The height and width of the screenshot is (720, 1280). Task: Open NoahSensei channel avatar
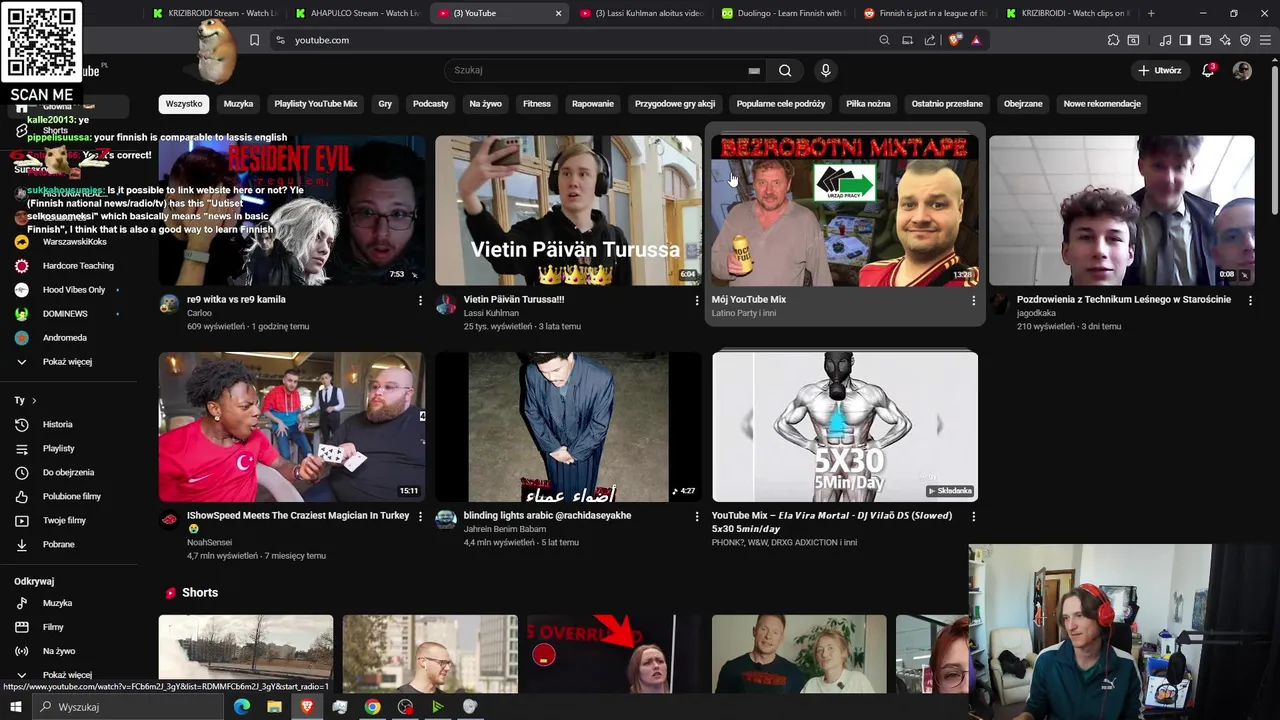[x=169, y=520]
